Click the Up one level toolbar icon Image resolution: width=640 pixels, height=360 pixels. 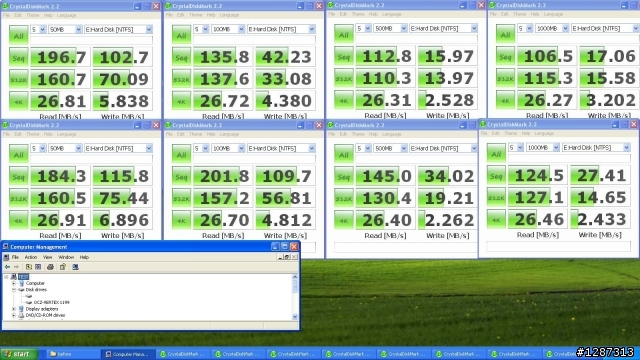(29, 267)
